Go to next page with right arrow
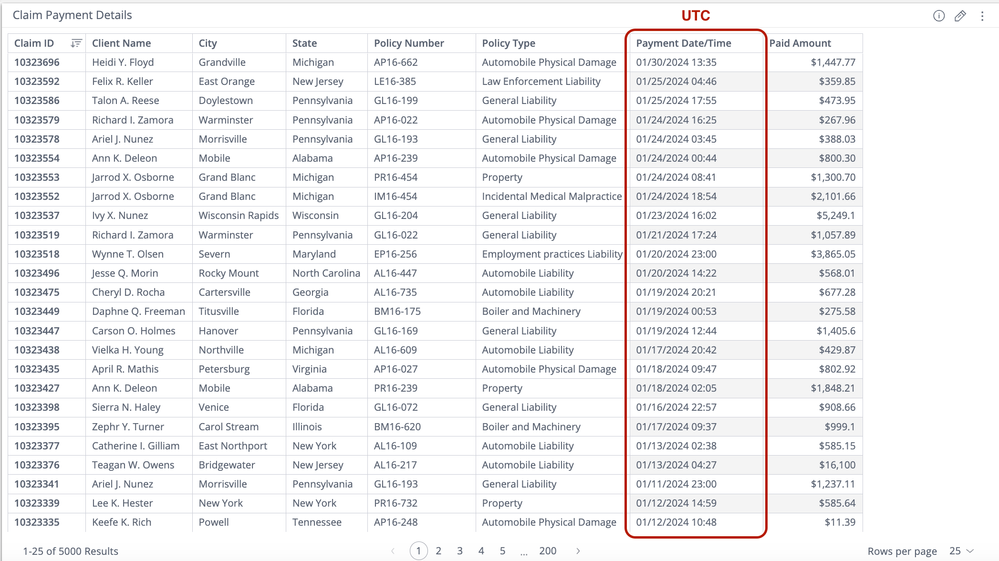This screenshot has width=999, height=561. 578,551
